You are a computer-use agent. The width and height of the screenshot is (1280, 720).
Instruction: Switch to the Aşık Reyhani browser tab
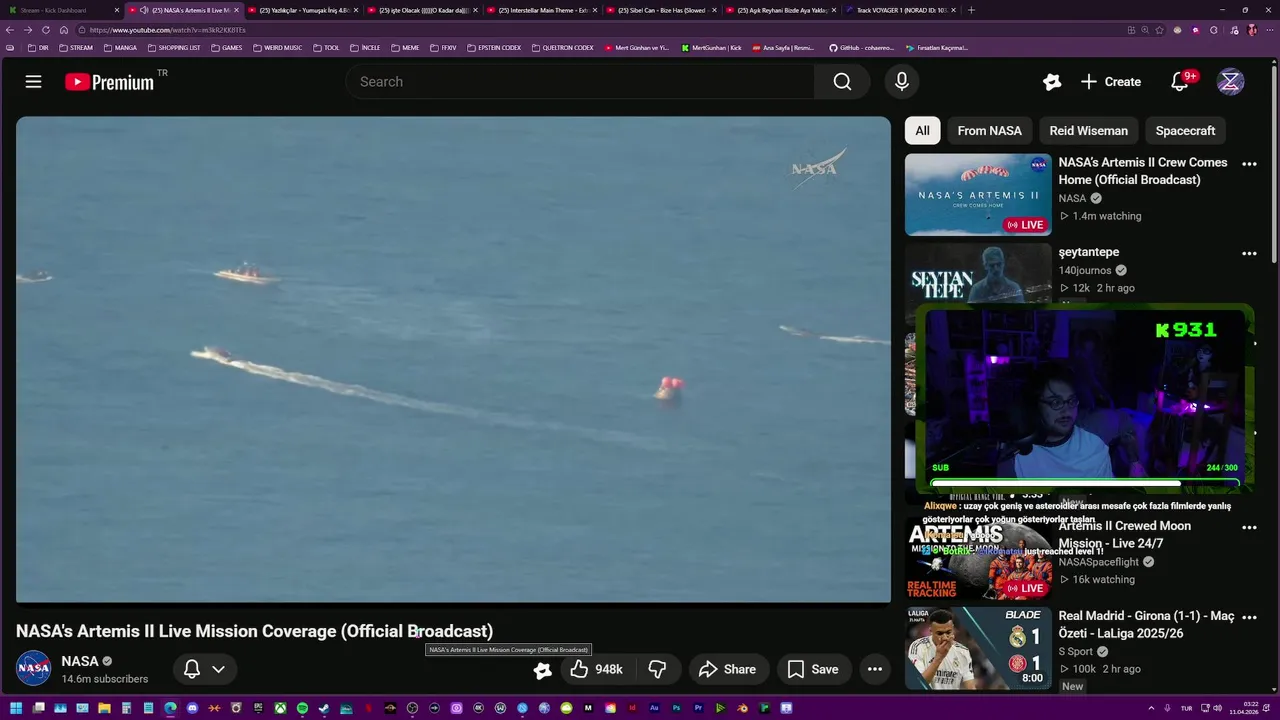(x=781, y=10)
